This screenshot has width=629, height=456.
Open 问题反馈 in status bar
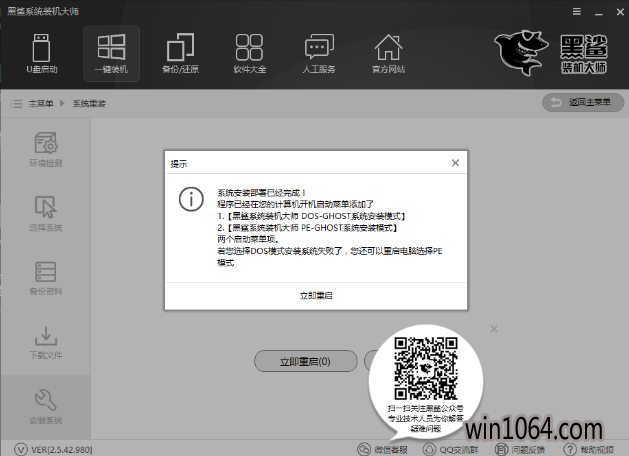[x=520, y=450]
